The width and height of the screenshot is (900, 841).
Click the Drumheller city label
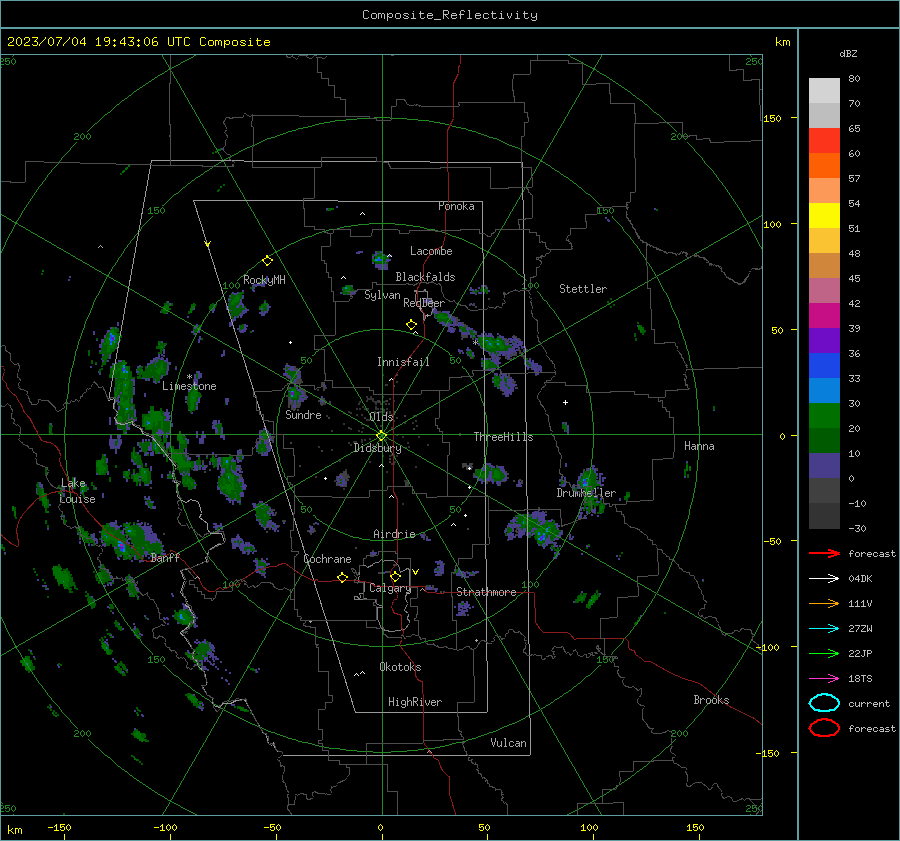pyautogui.click(x=586, y=493)
